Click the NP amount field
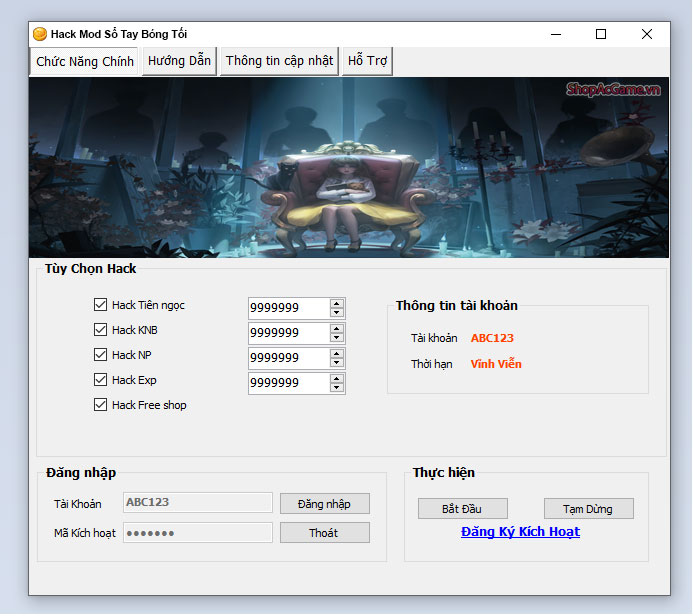 click(x=289, y=358)
